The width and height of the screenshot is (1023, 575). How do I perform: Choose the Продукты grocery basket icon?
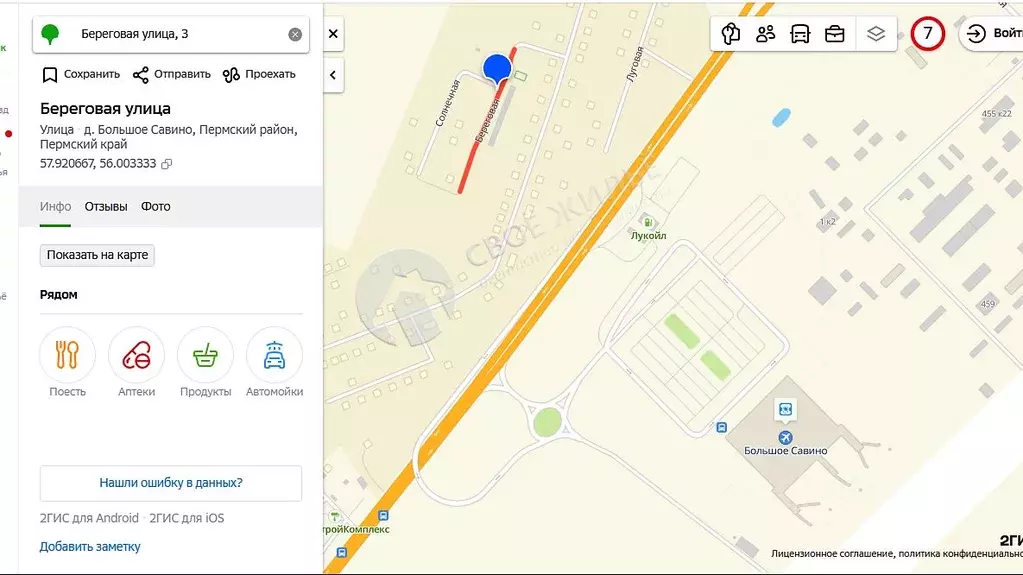click(205, 355)
